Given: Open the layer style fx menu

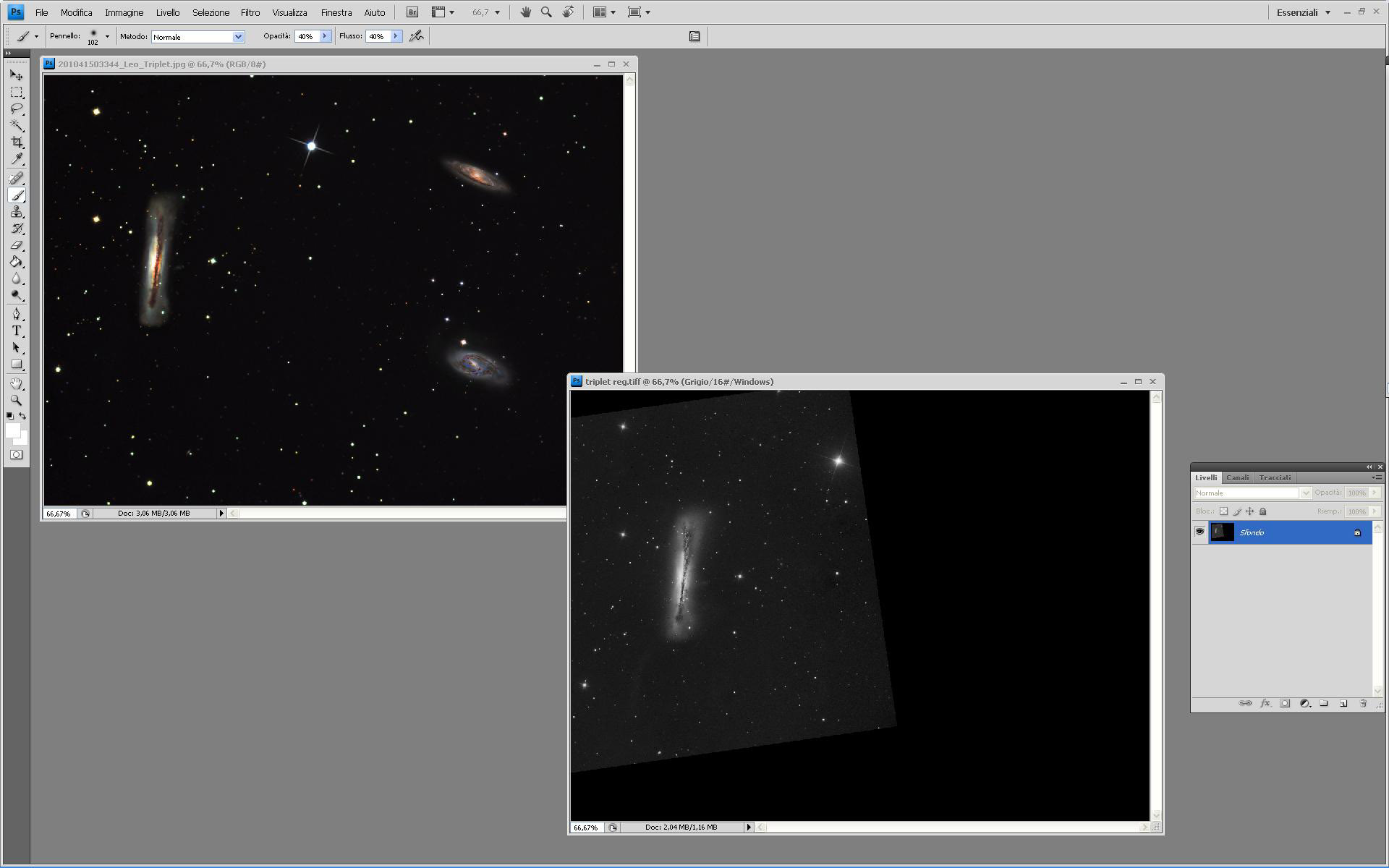Looking at the screenshot, I should tap(1265, 703).
